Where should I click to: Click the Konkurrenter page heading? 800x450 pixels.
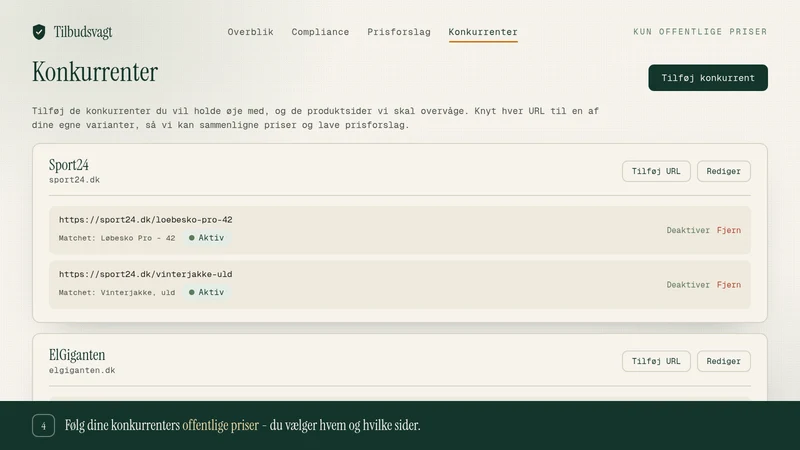coord(95,72)
